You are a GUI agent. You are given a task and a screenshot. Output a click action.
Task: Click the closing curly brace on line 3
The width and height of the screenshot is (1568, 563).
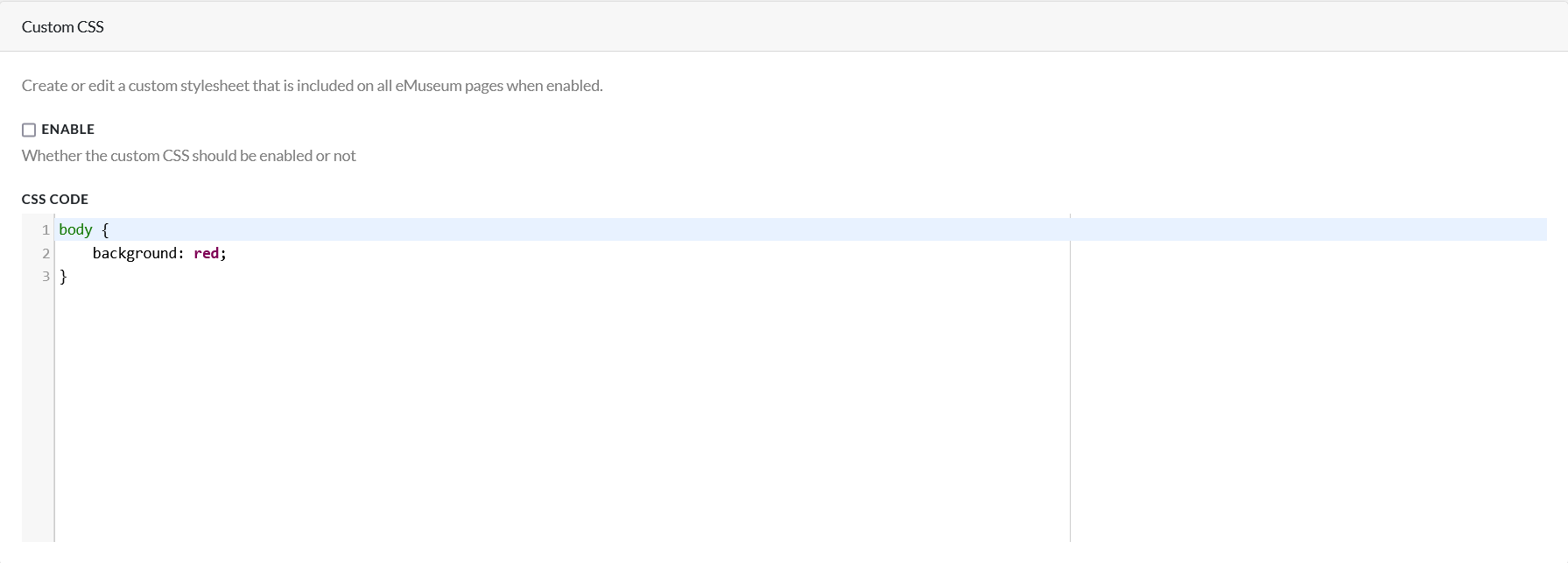point(63,277)
